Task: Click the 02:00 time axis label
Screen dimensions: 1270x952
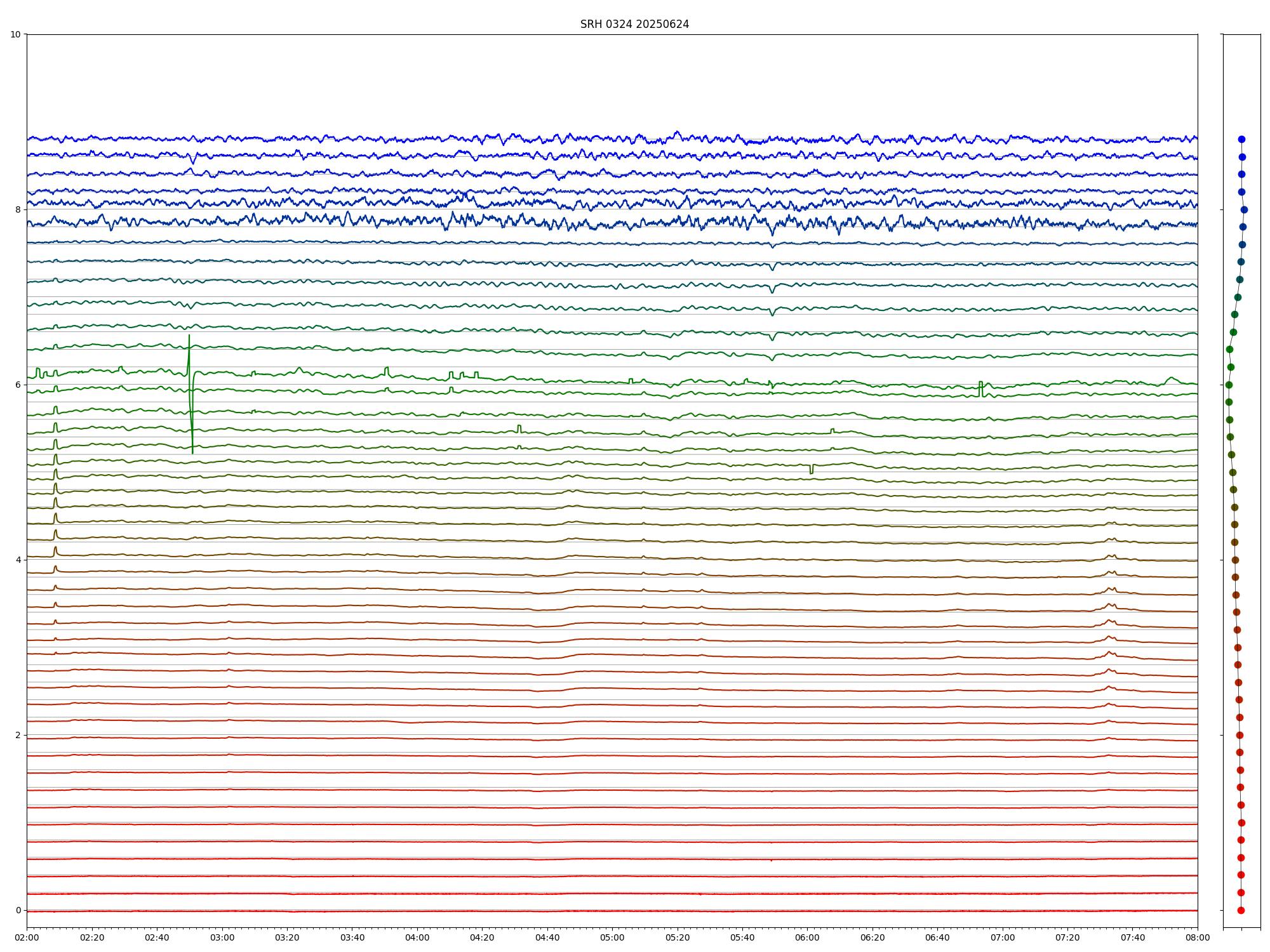Action: coord(27,937)
